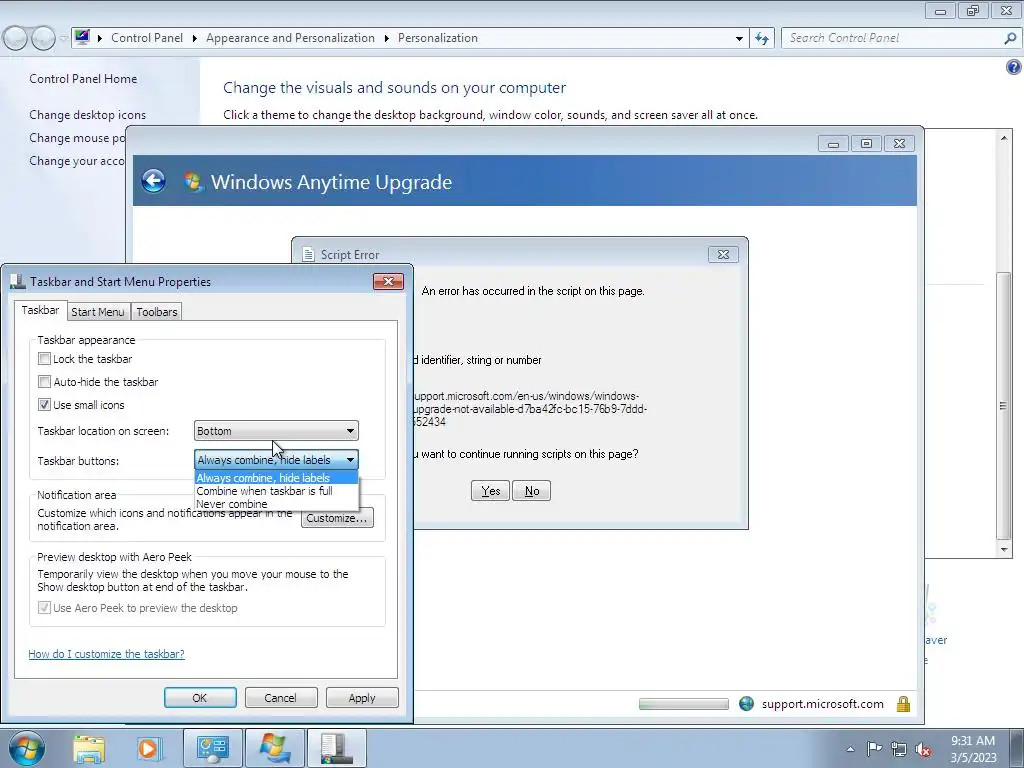
Task: Open the clock showing 9:31 AM
Action: [973, 749]
